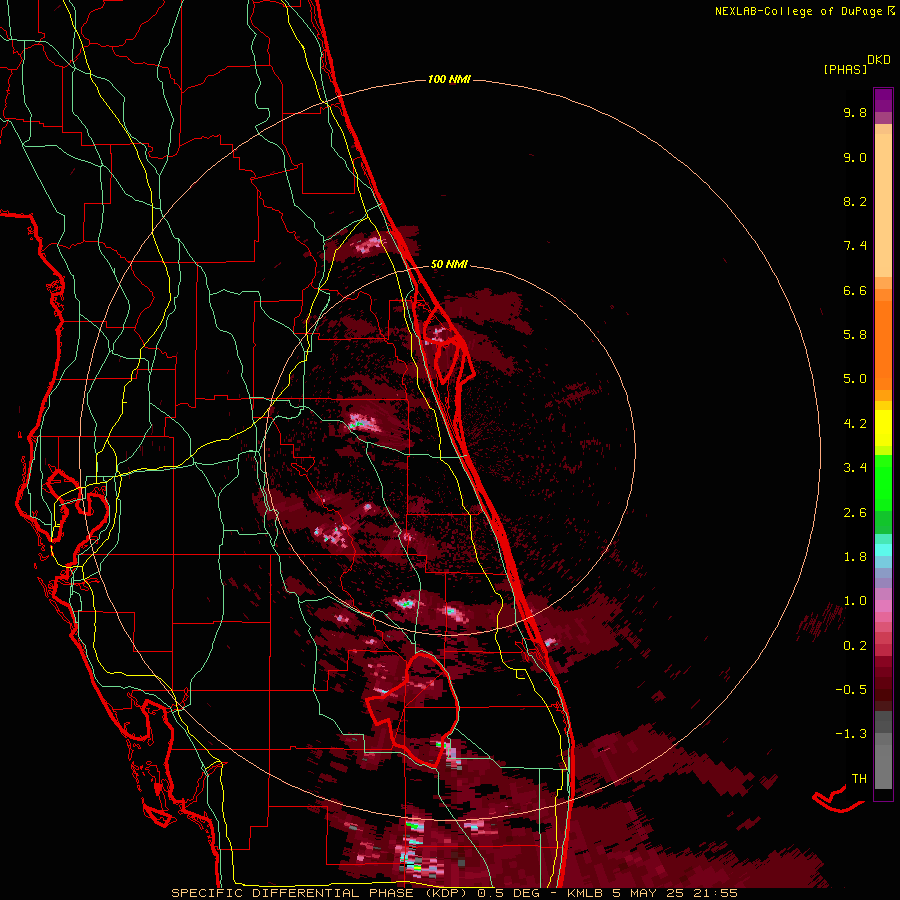This screenshot has width=900, height=900.
Task: Click the -0.5 value on the color scale
Action: click(x=851, y=690)
